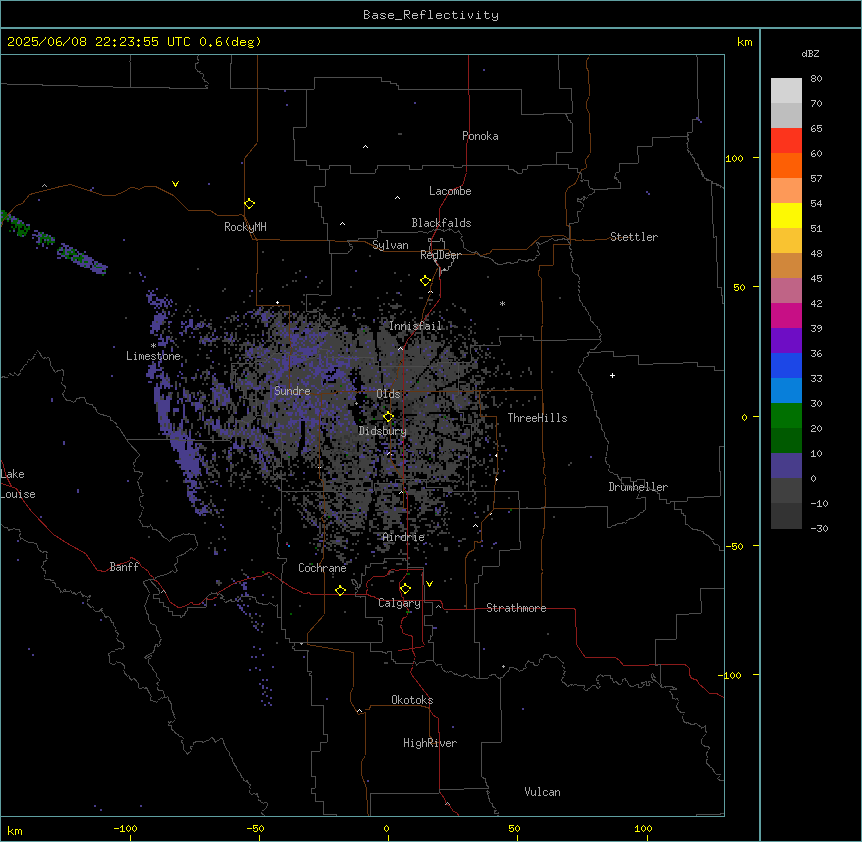Select the red 65 dBZ legend swatch
The width and height of the screenshot is (862, 842).
click(x=786, y=140)
